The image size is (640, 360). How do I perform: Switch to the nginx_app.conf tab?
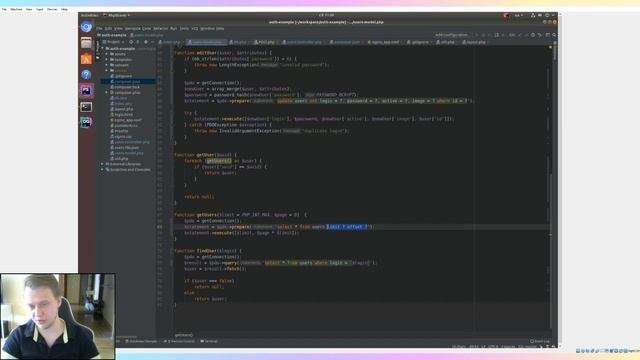tap(384, 42)
